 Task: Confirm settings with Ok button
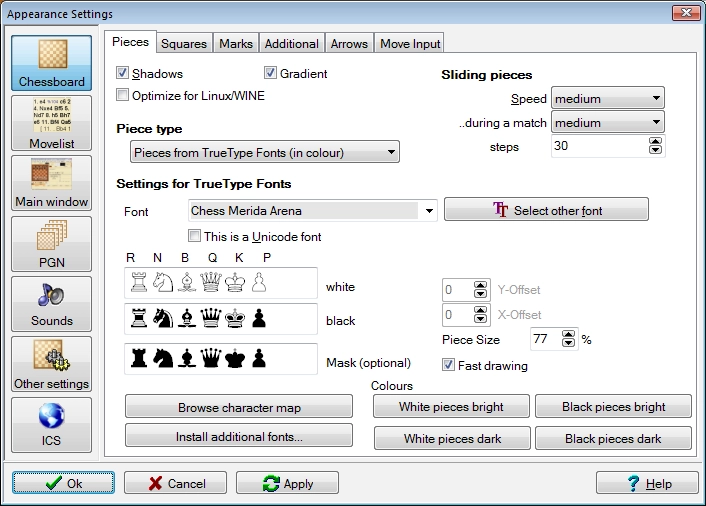coord(63,483)
